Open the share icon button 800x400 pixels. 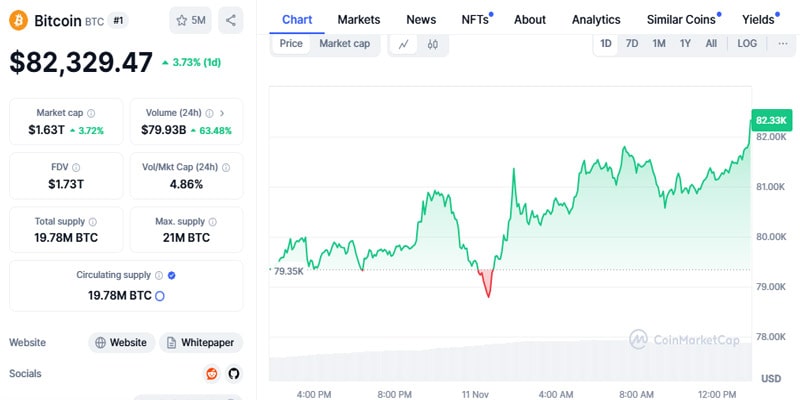click(x=231, y=20)
